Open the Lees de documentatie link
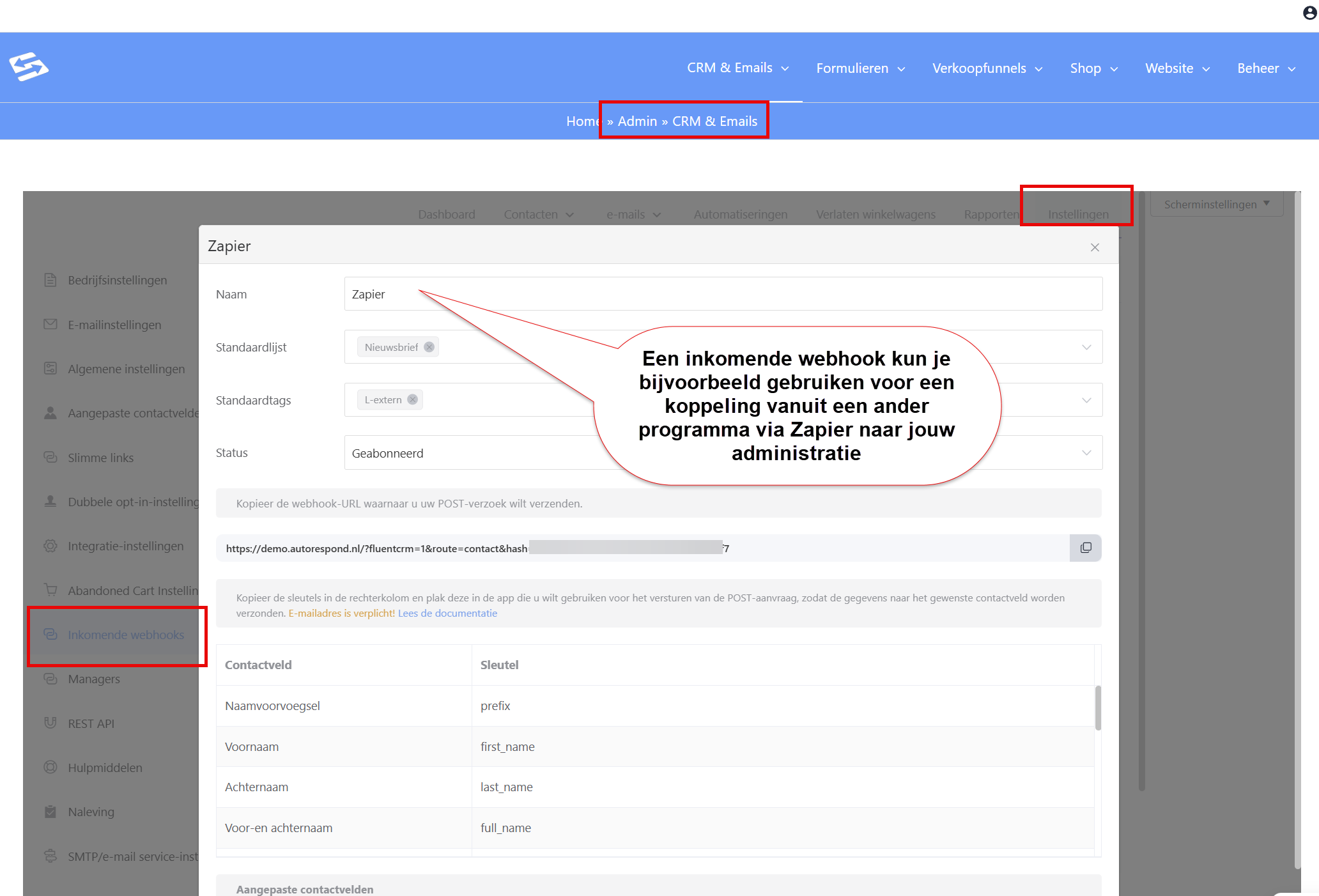 click(447, 613)
